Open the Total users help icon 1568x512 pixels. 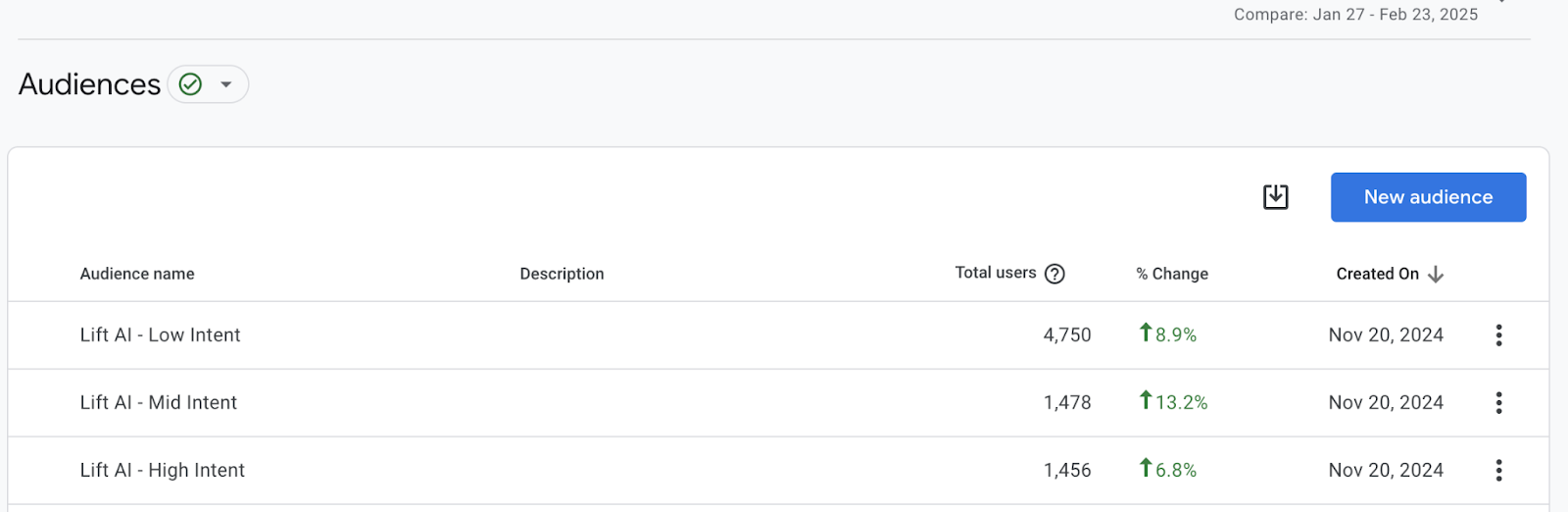(x=1054, y=275)
